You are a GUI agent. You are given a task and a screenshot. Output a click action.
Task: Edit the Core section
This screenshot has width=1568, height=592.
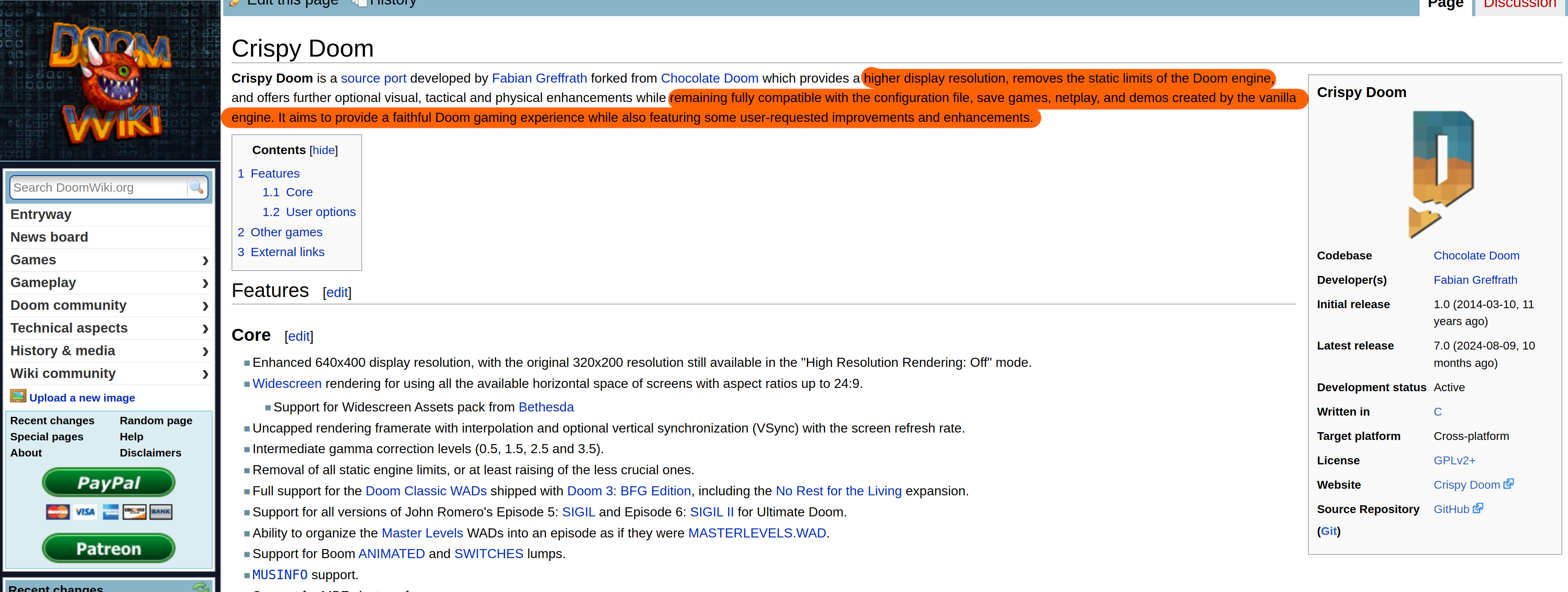pos(298,336)
